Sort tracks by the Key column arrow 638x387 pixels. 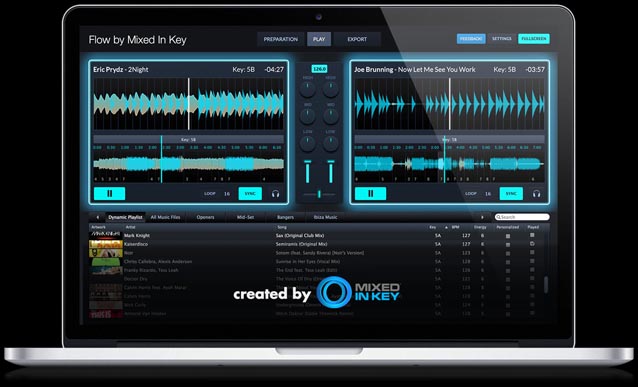pyautogui.click(x=446, y=227)
